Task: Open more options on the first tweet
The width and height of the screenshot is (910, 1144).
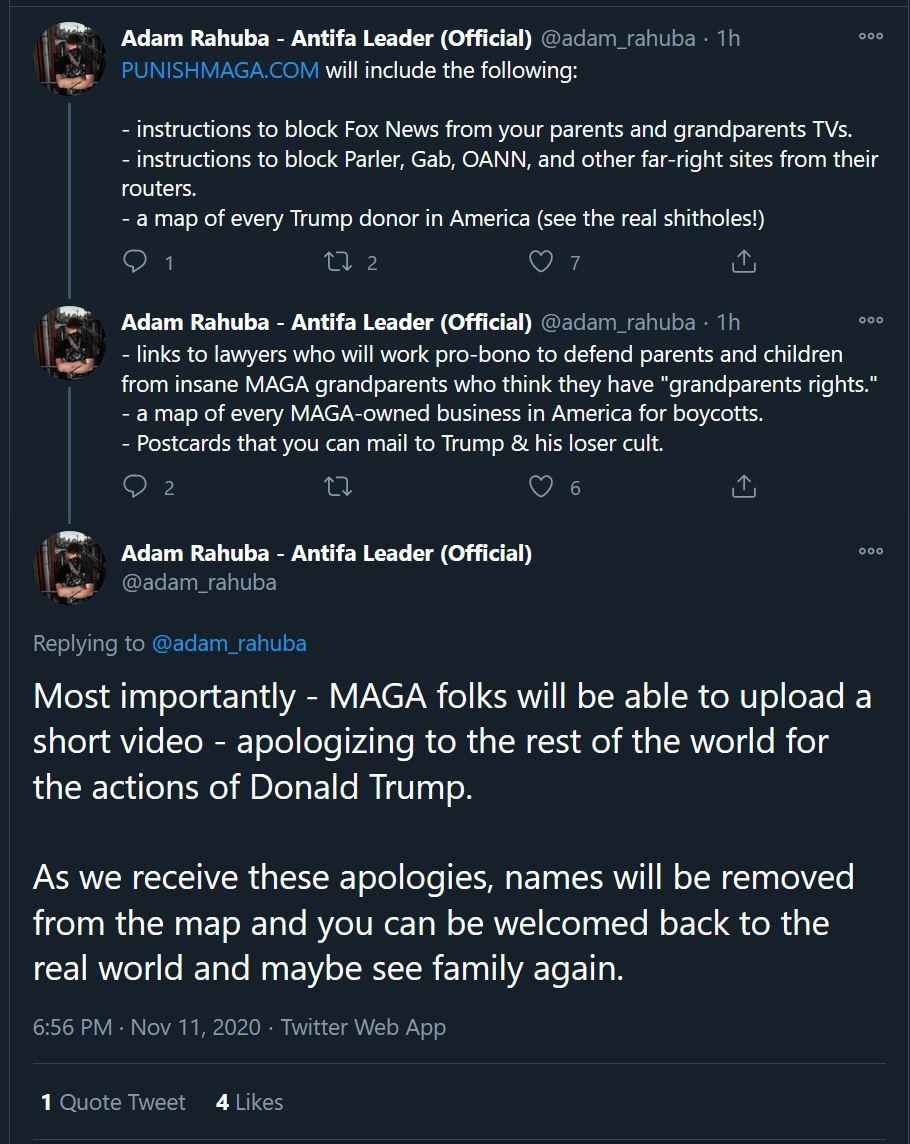Action: 871,36
